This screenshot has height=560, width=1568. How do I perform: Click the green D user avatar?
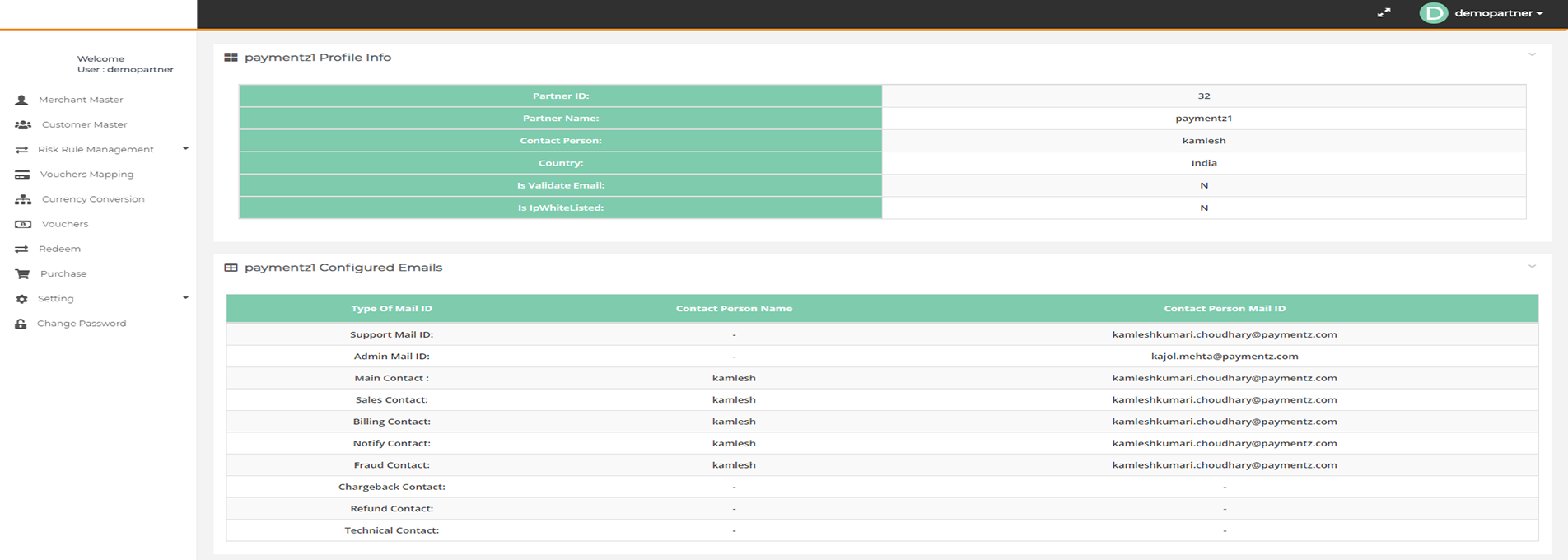(1434, 13)
